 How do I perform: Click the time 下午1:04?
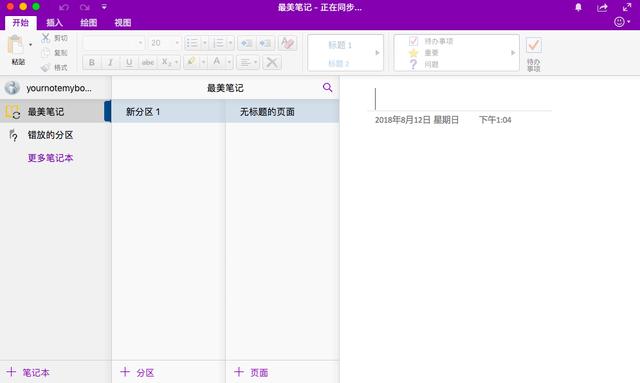pos(495,120)
